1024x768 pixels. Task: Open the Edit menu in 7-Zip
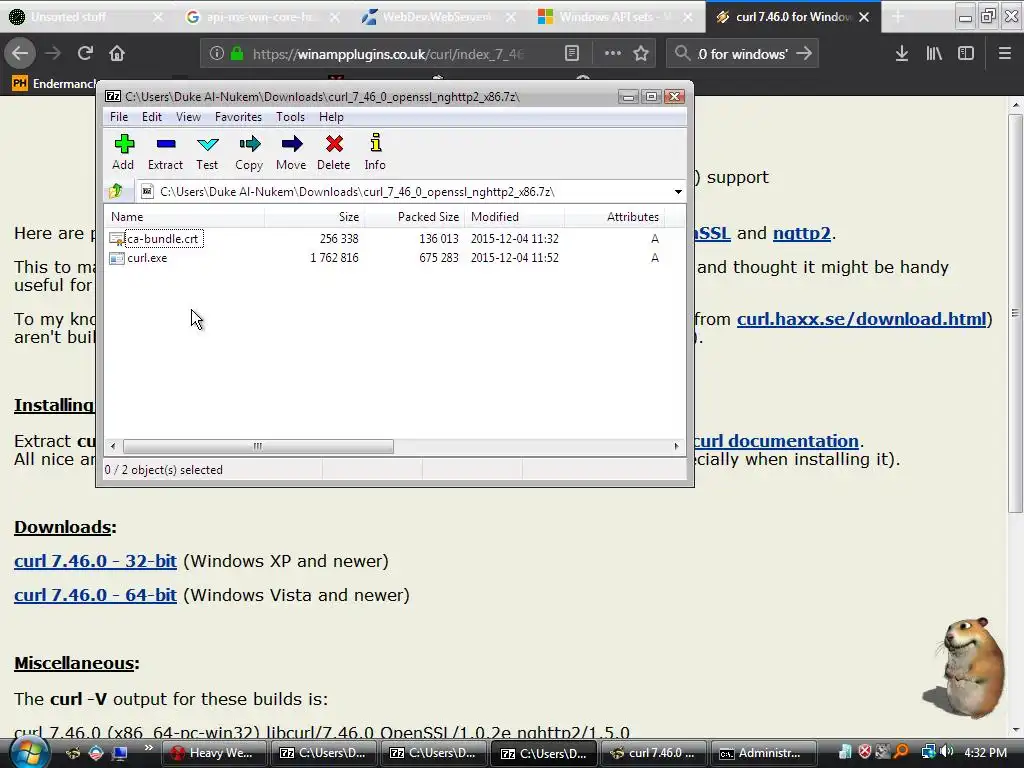152,117
